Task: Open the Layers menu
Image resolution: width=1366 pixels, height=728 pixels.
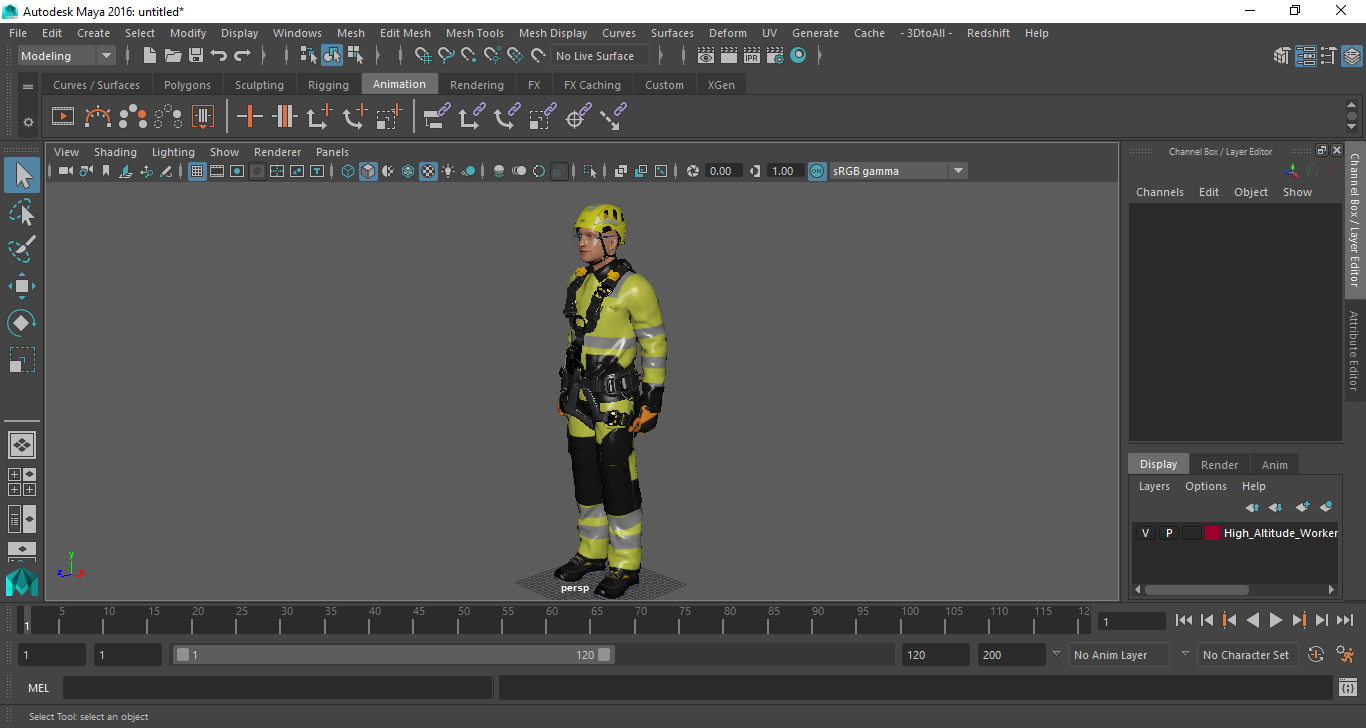Action: 1154,486
